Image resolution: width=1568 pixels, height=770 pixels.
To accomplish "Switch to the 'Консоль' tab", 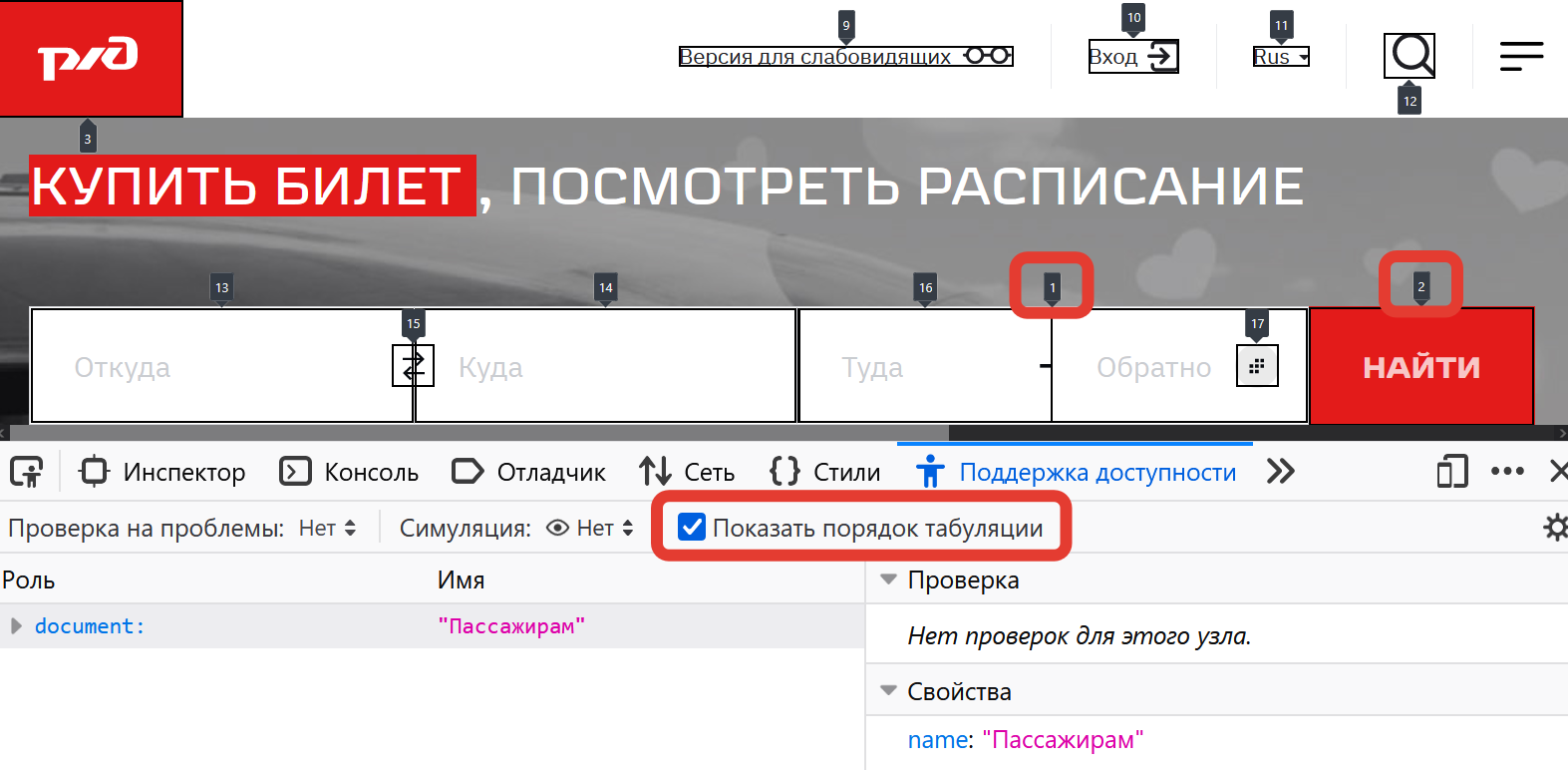I will [349, 472].
